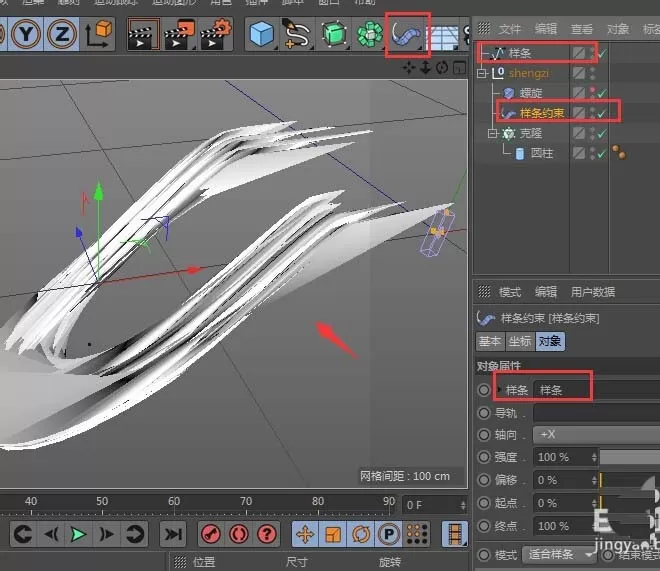Open the 对象 menu in object manager
The height and width of the screenshot is (571, 660).
click(x=618, y=29)
